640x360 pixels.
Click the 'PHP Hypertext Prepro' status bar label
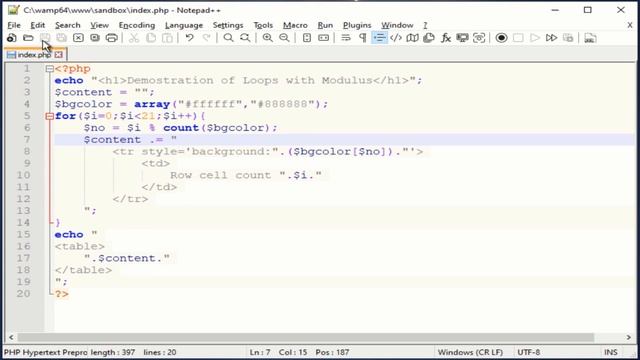tap(45, 352)
